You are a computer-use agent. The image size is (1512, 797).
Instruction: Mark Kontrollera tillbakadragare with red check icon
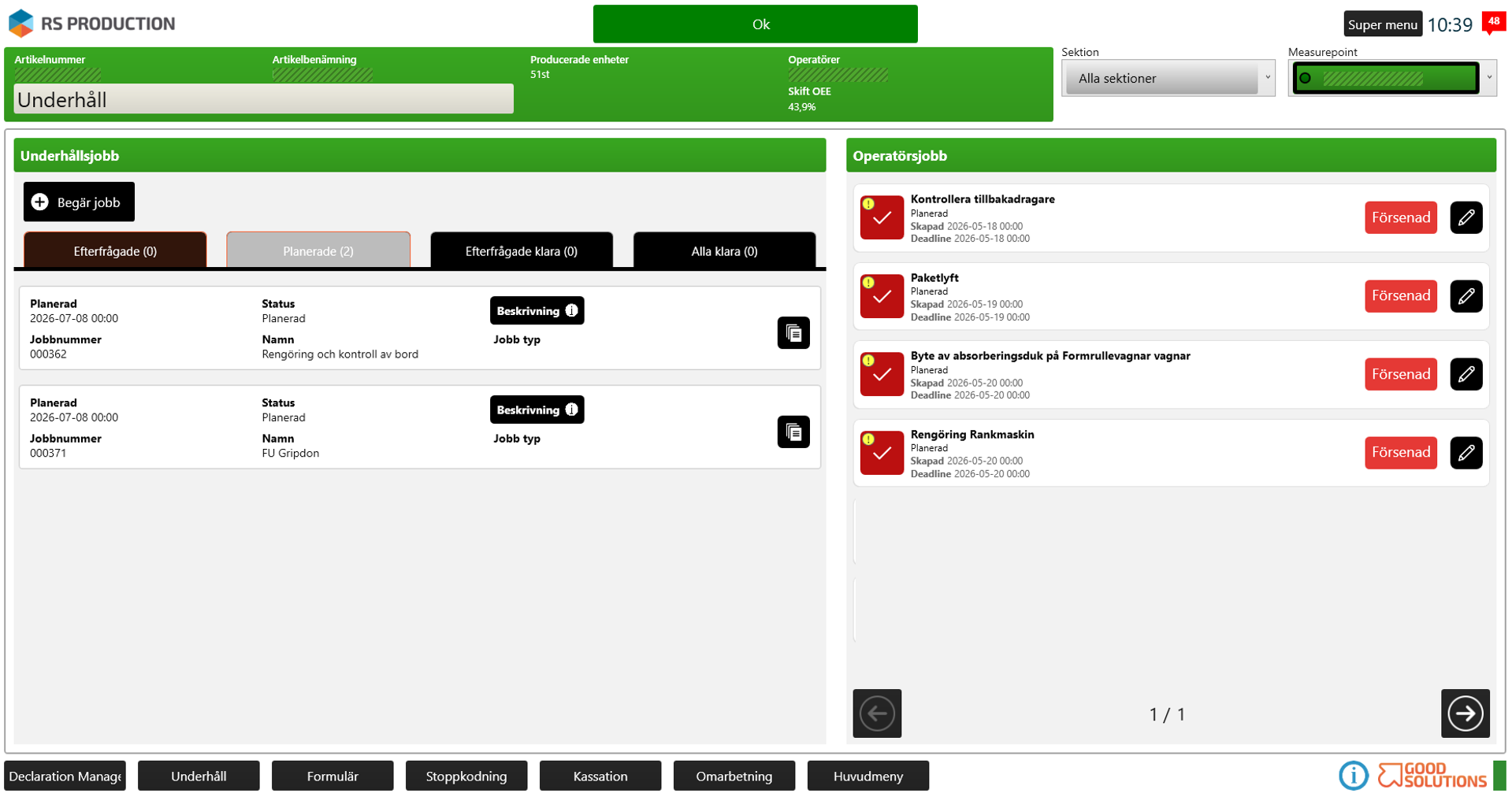coord(882,217)
